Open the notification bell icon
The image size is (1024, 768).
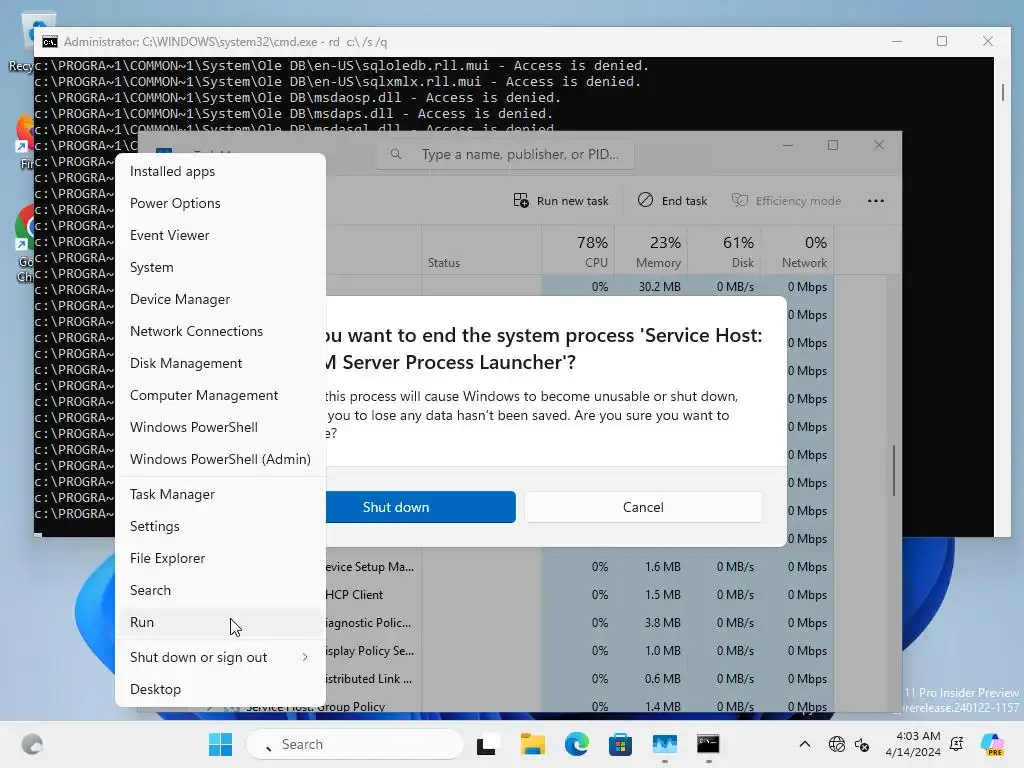coord(957,744)
